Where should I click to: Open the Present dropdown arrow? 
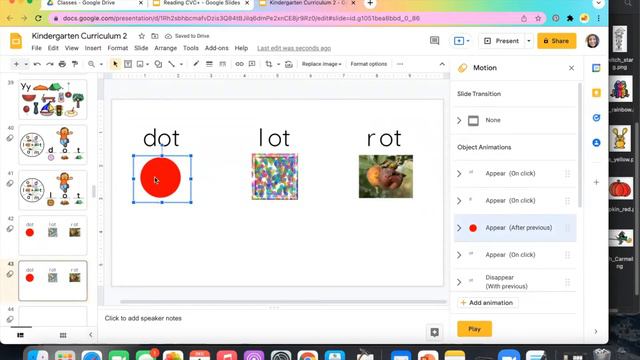pos(529,41)
